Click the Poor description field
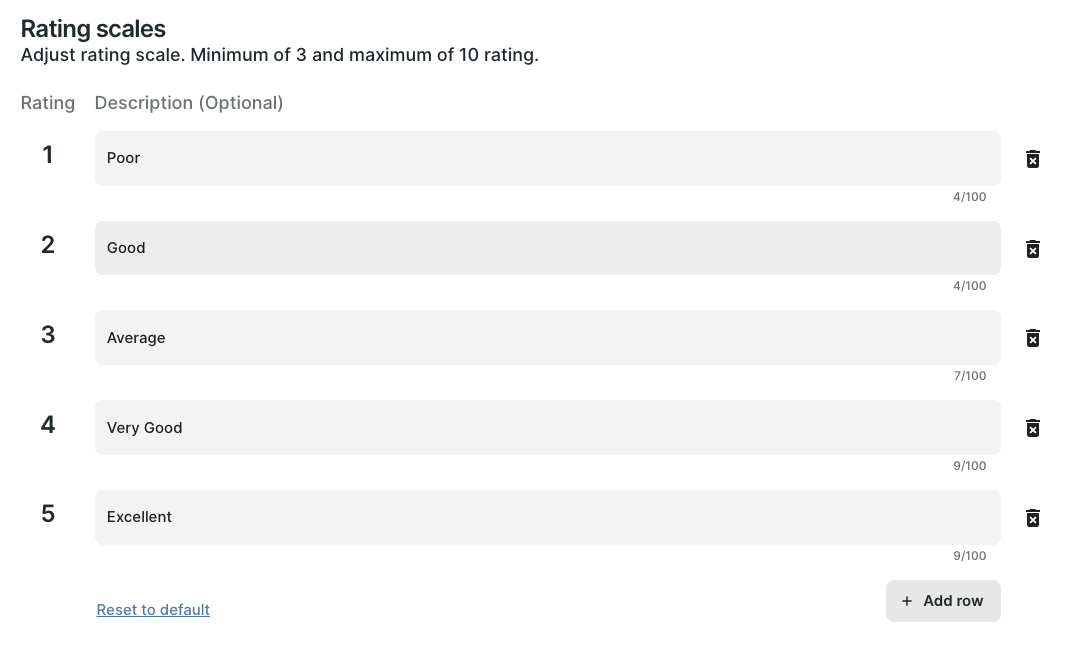The width and height of the screenshot is (1075, 645). [x=547, y=158]
